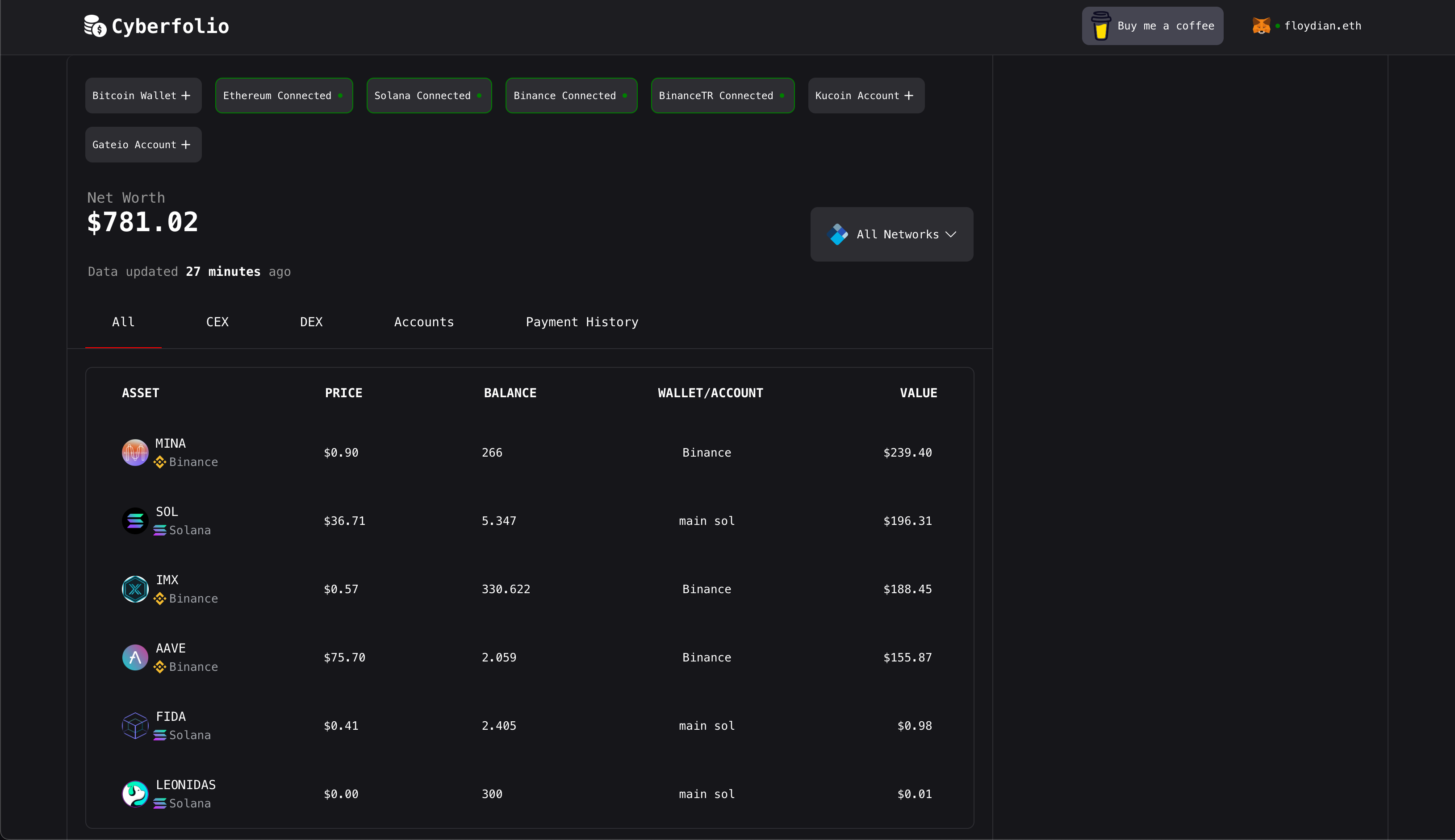Viewport: 1455px width, 840px height.
Task: Click the IMX value $188.45
Action: (908, 589)
